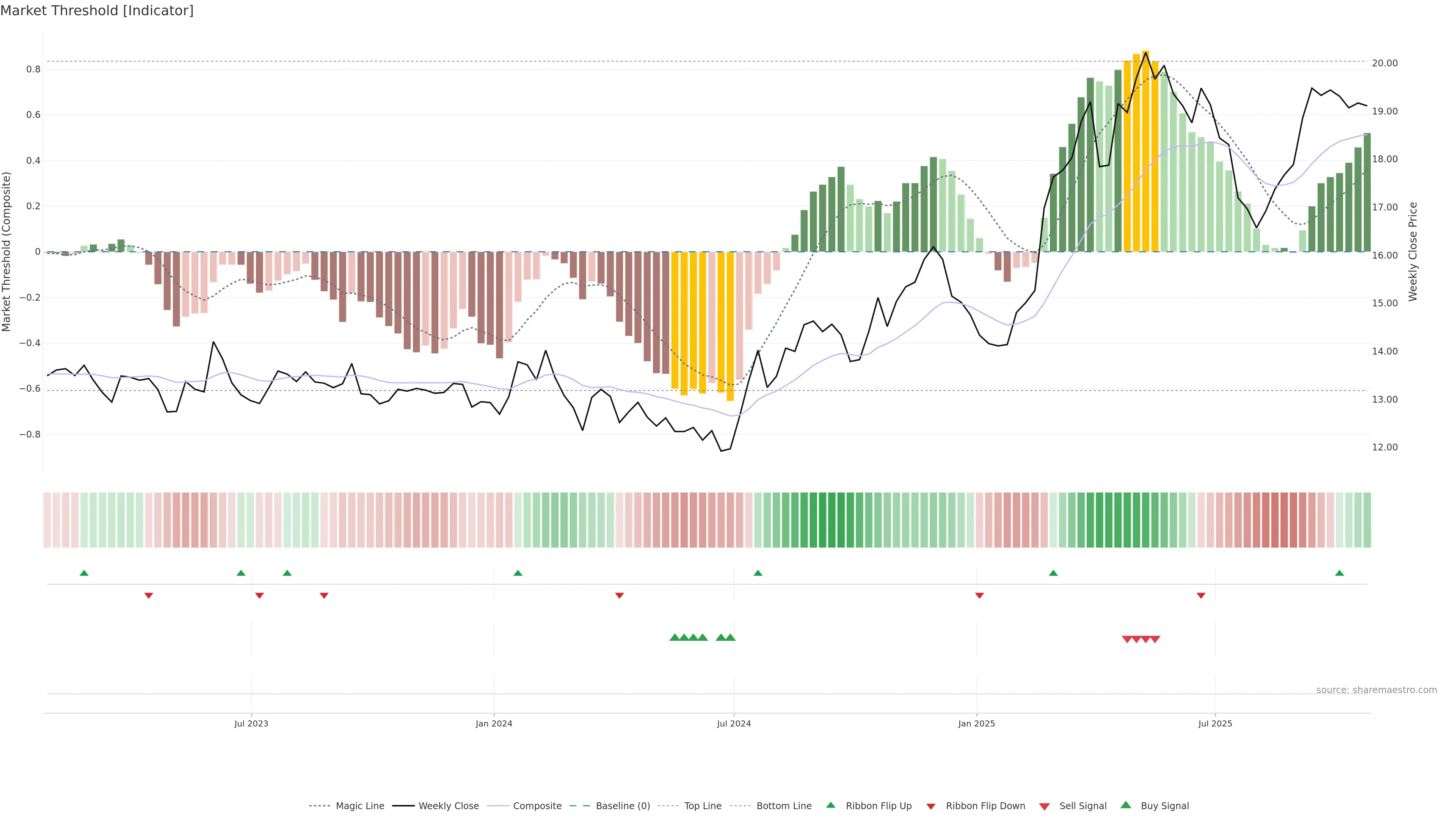This screenshot has height=819, width=1456.
Task: Click the Sell Signal legend triangle
Action: pyautogui.click(x=1044, y=806)
